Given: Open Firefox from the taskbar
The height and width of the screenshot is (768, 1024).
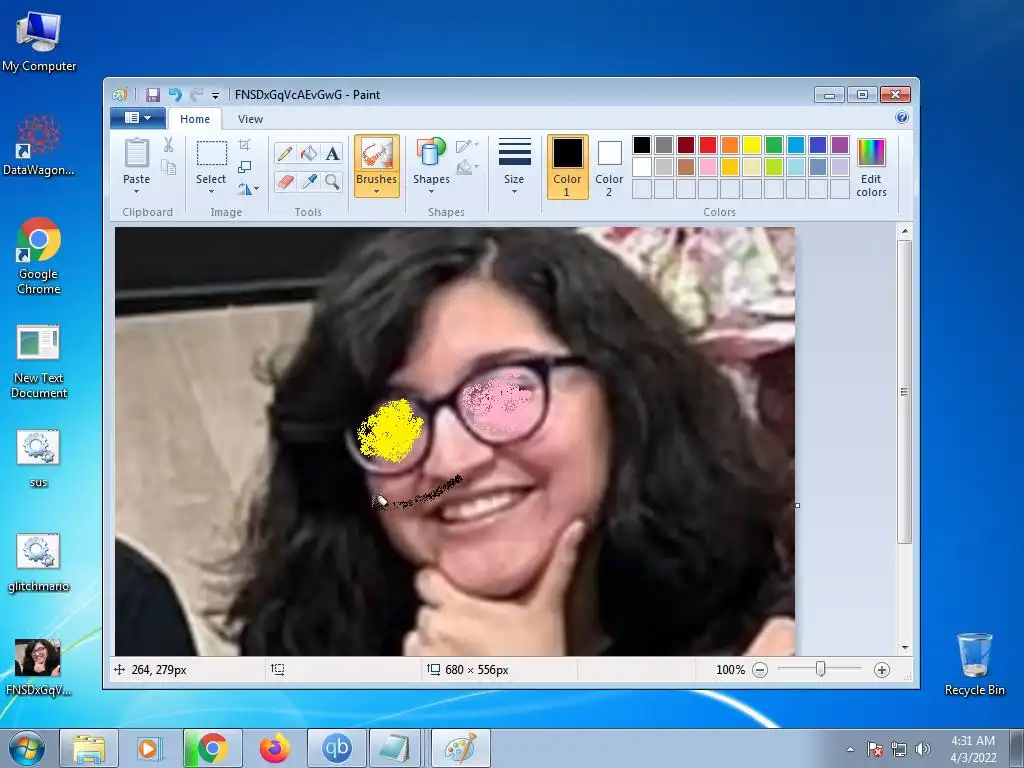Looking at the screenshot, I should tap(274, 748).
